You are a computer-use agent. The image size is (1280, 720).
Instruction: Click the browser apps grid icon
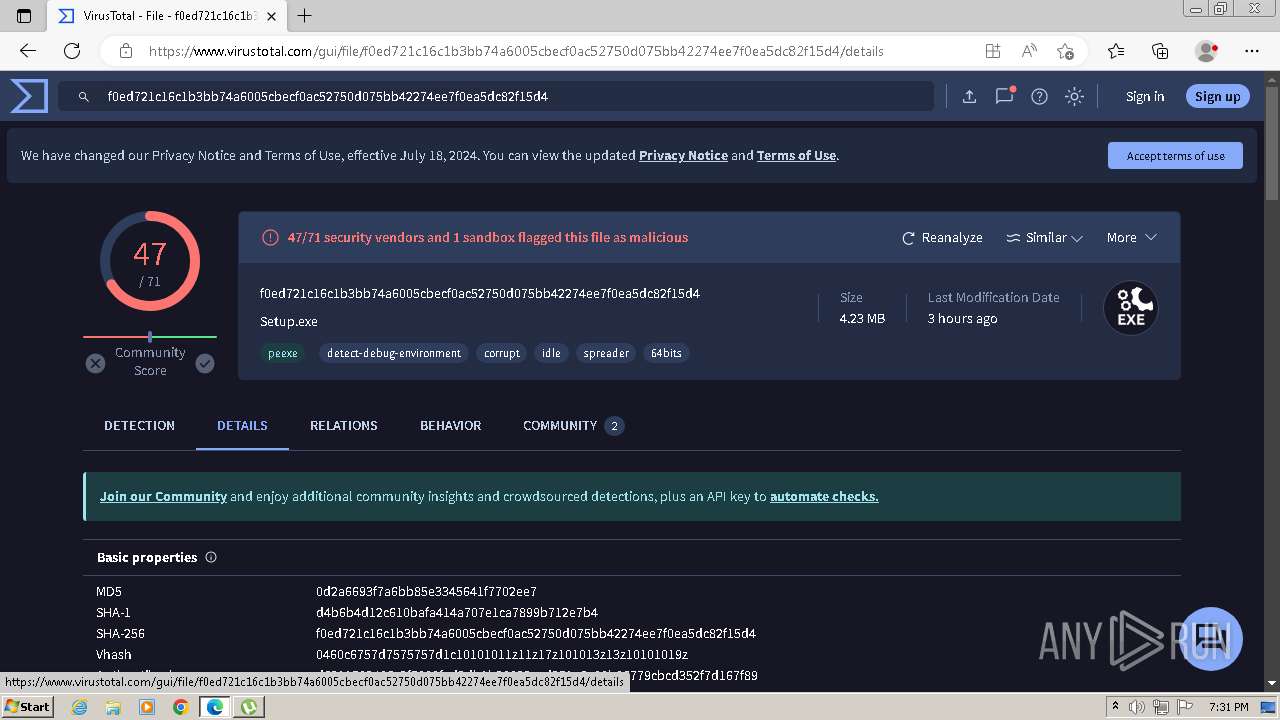[x=992, y=51]
